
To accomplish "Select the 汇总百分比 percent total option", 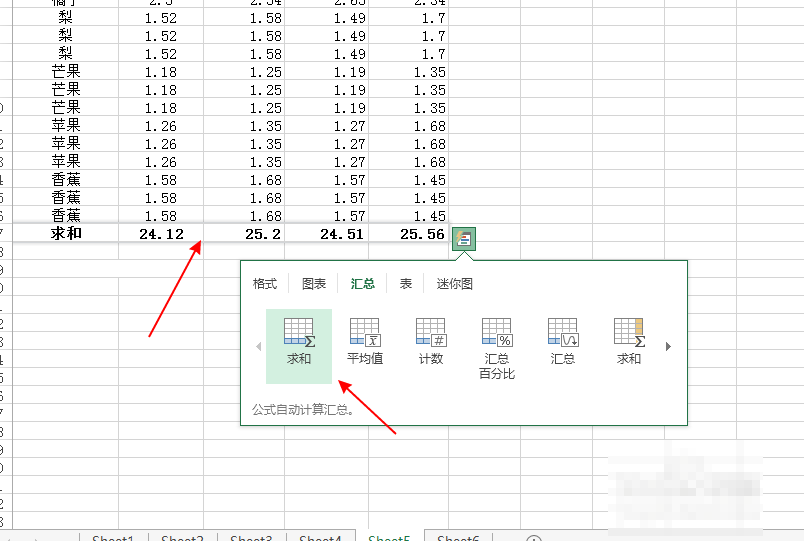I will 496,349.
